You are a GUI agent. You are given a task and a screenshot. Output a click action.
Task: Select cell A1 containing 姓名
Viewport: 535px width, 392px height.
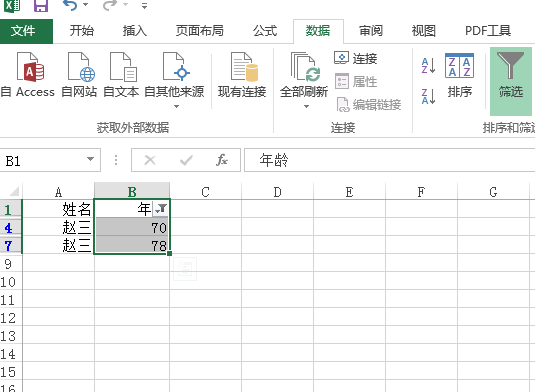(x=58, y=209)
